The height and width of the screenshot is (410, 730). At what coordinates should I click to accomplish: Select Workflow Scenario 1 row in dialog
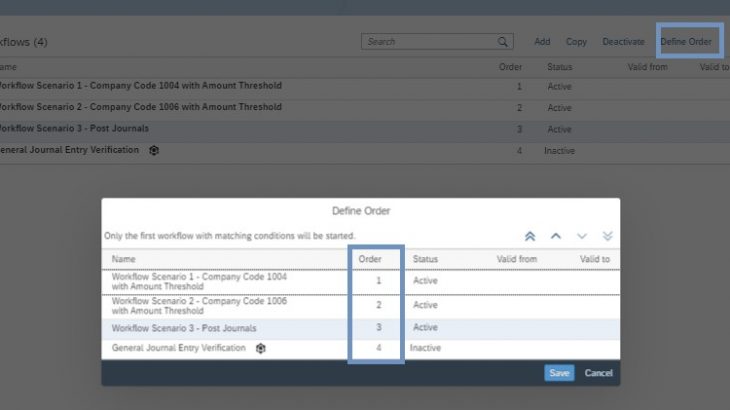[x=361, y=282]
